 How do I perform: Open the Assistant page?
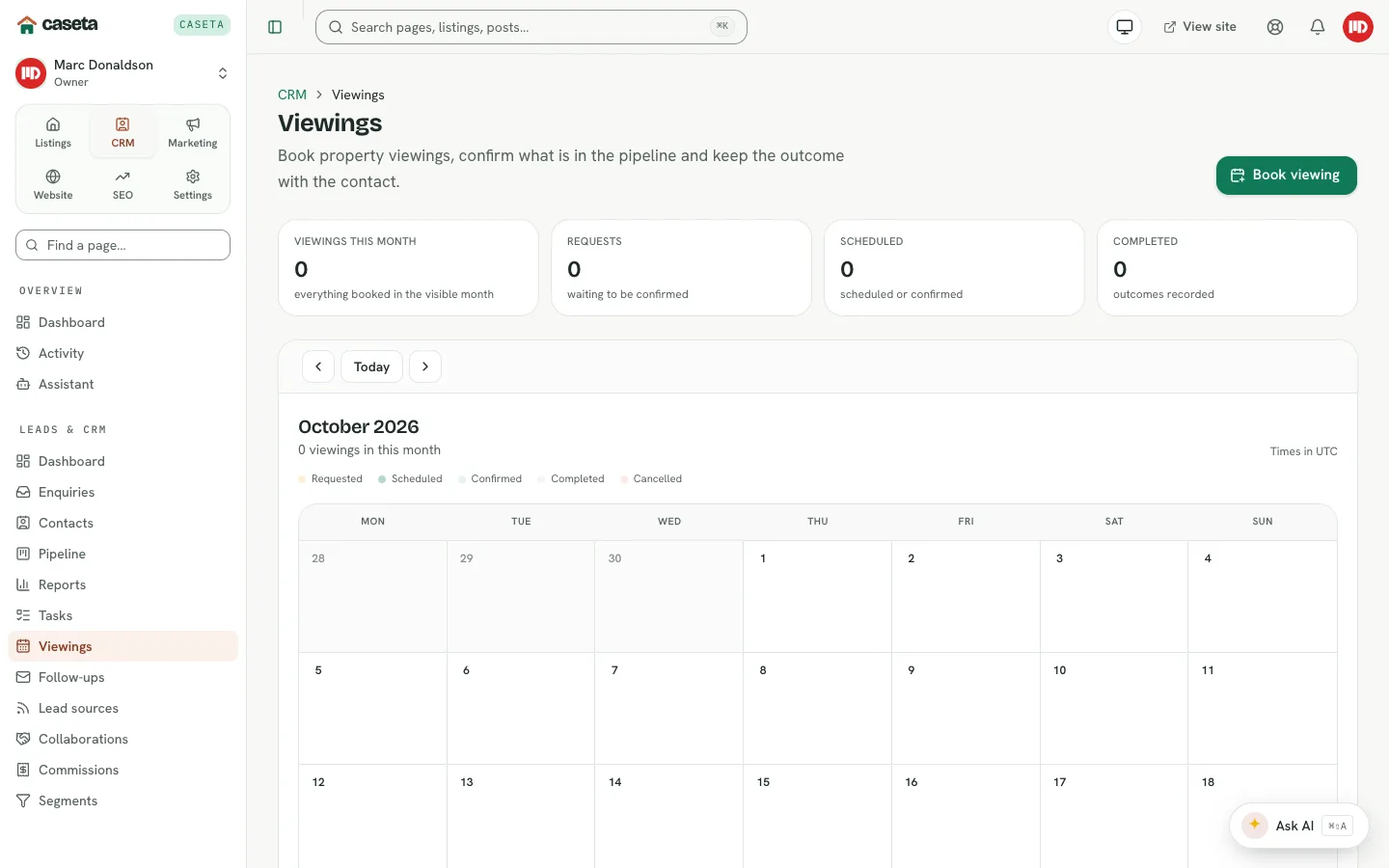123,384
